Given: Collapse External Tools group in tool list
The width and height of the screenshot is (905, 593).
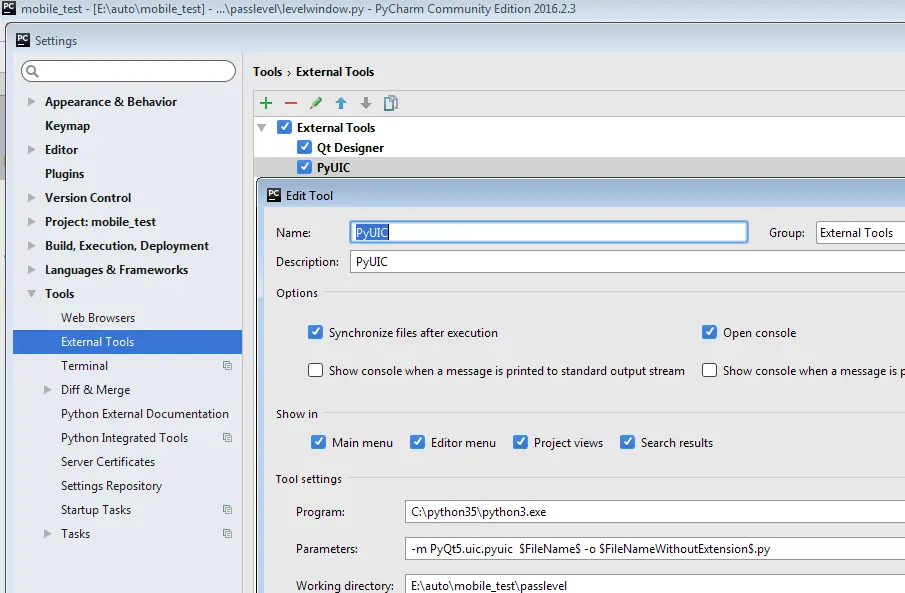Looking at the screenshot, I should point(261,128).
